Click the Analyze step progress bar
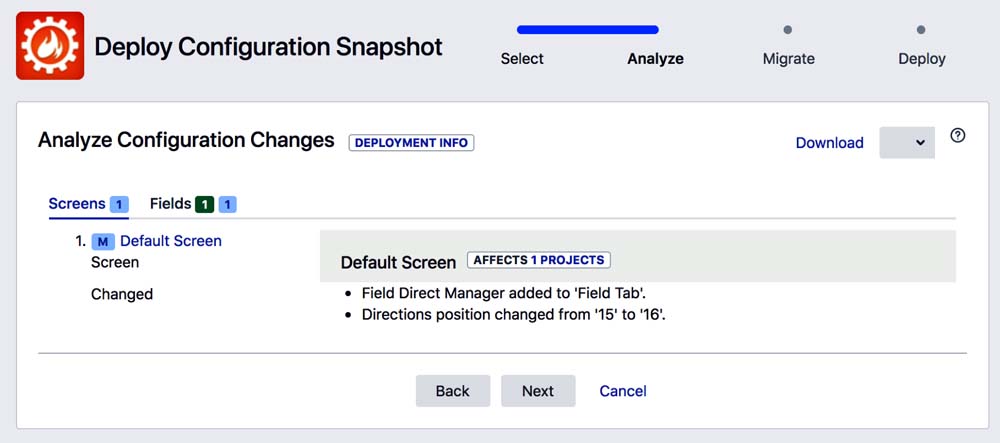Screen dimensions: 1000x443 click(588, 30)
